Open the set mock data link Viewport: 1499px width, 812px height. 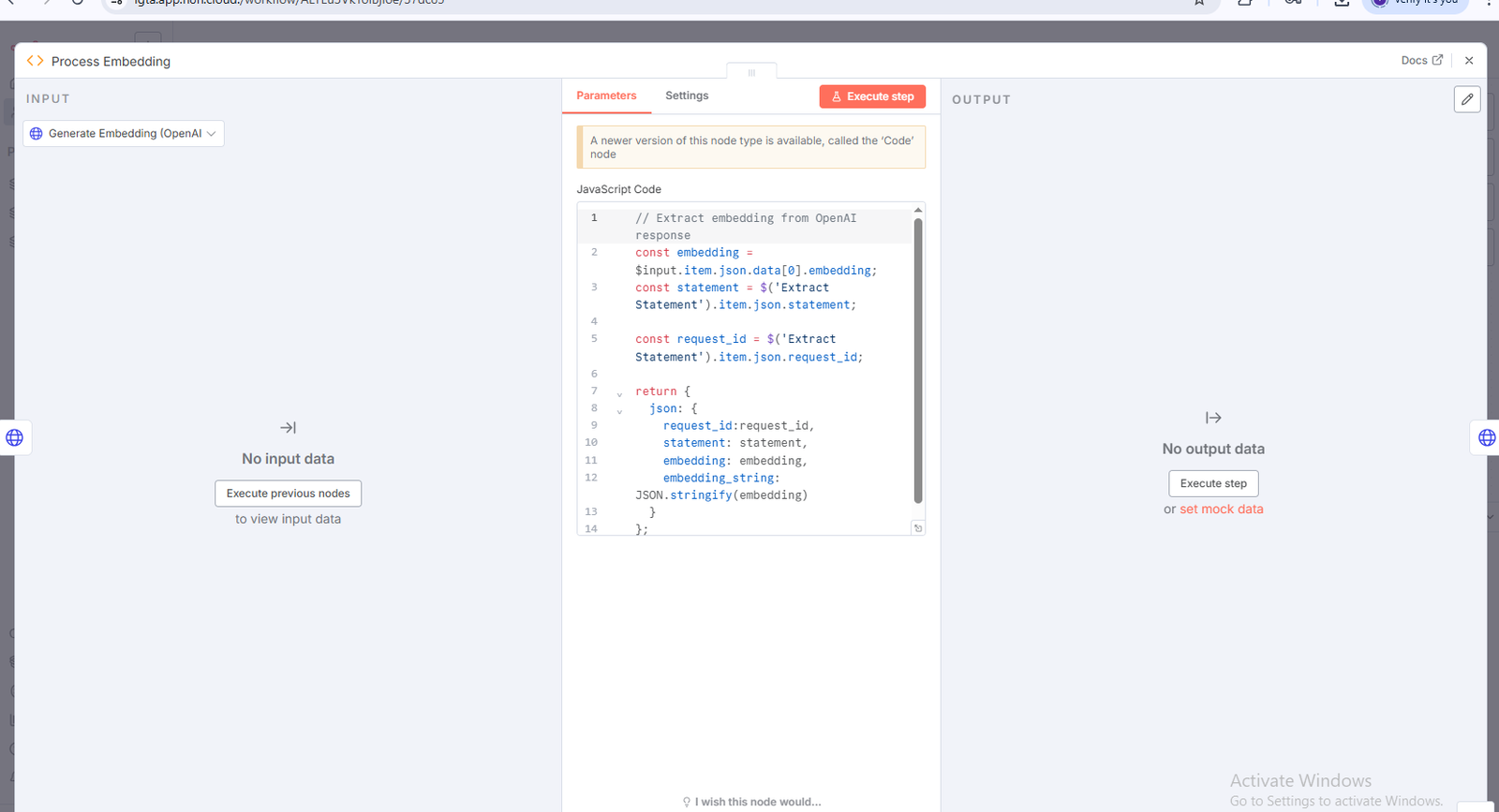(x=1221, y=509)
